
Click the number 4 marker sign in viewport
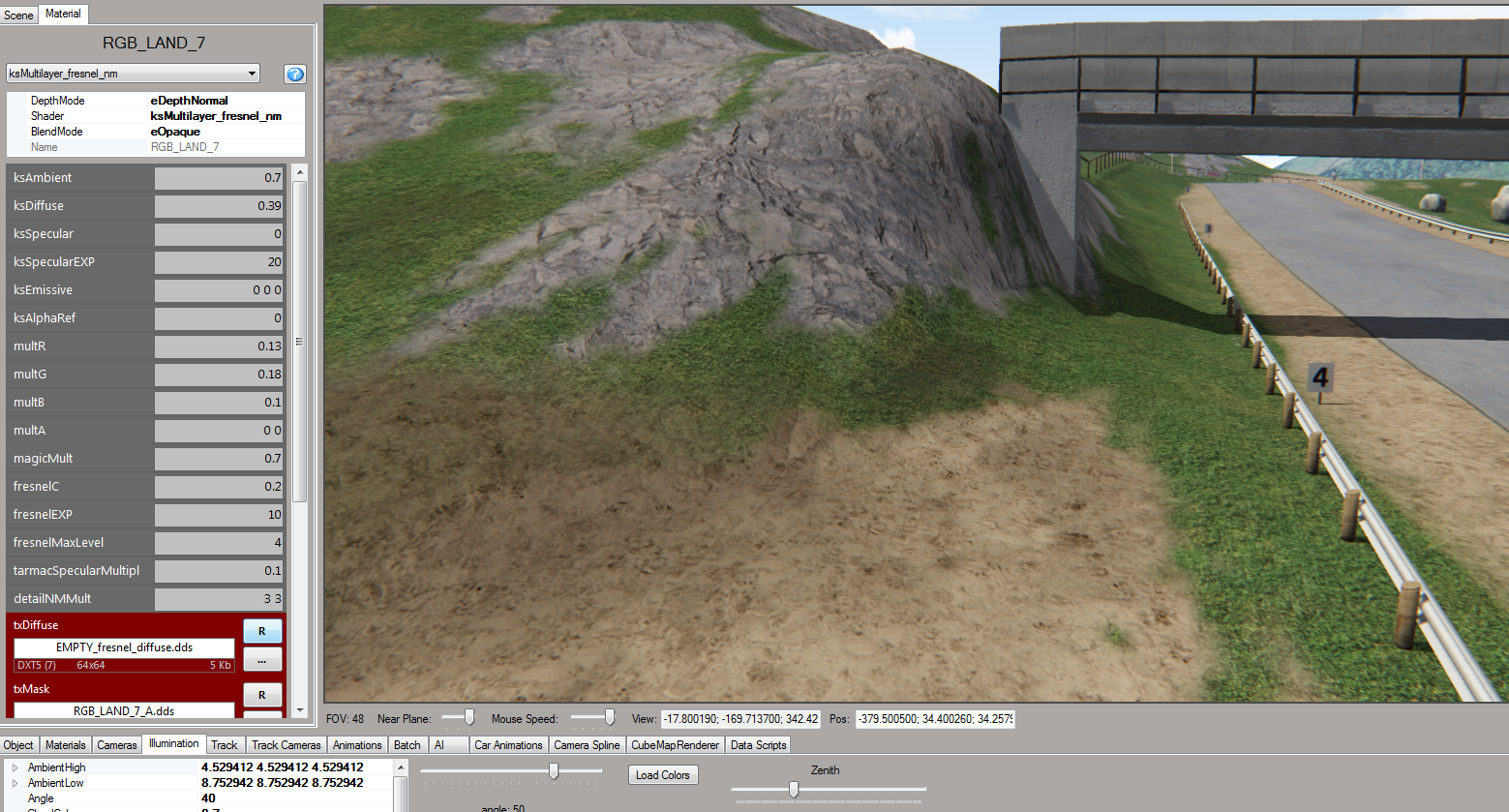[1320, 377]
